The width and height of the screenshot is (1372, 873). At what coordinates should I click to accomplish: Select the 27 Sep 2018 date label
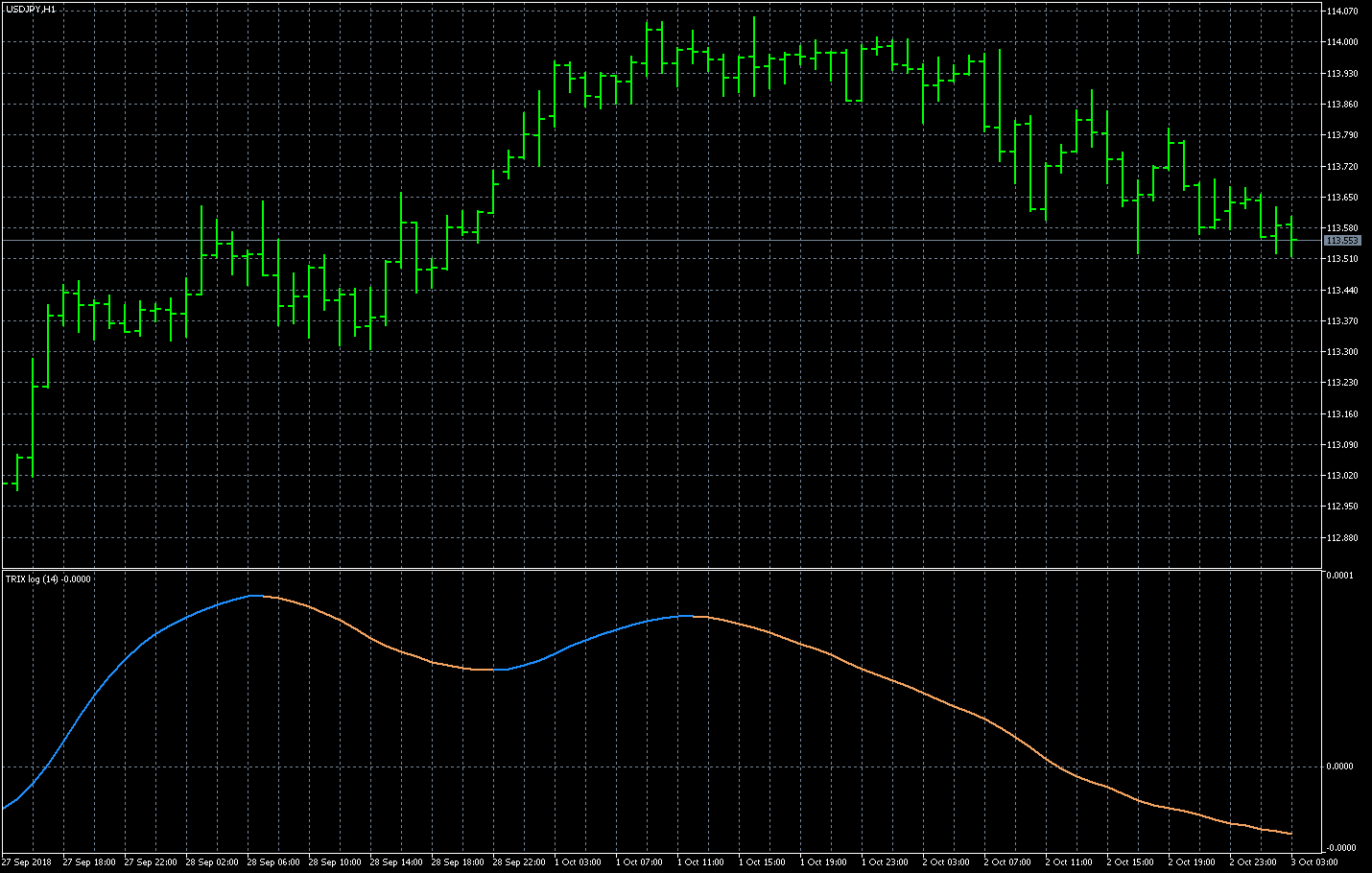click(x=27, y=861)
